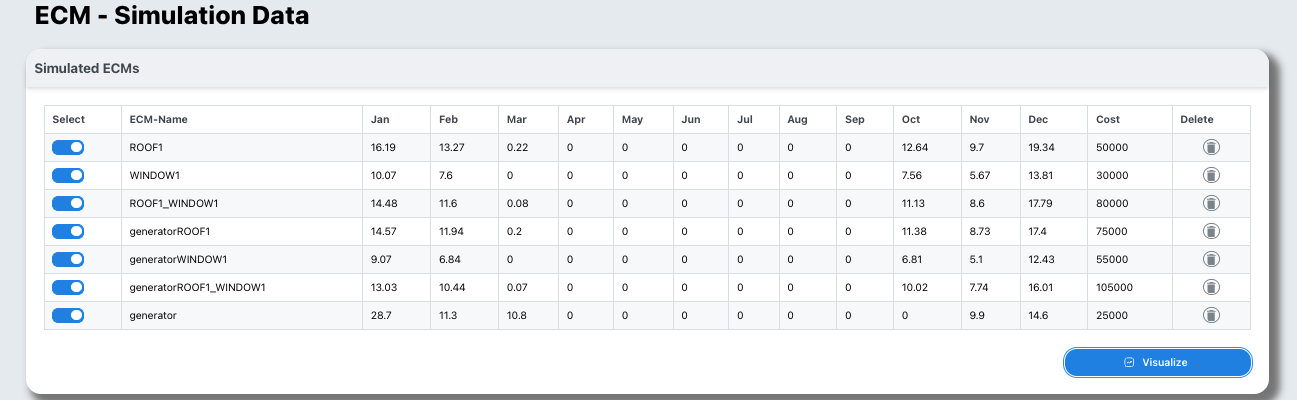Toggle off the ROOF1 select switch
Screen dimensions: 1297x400
coord(68,147)
